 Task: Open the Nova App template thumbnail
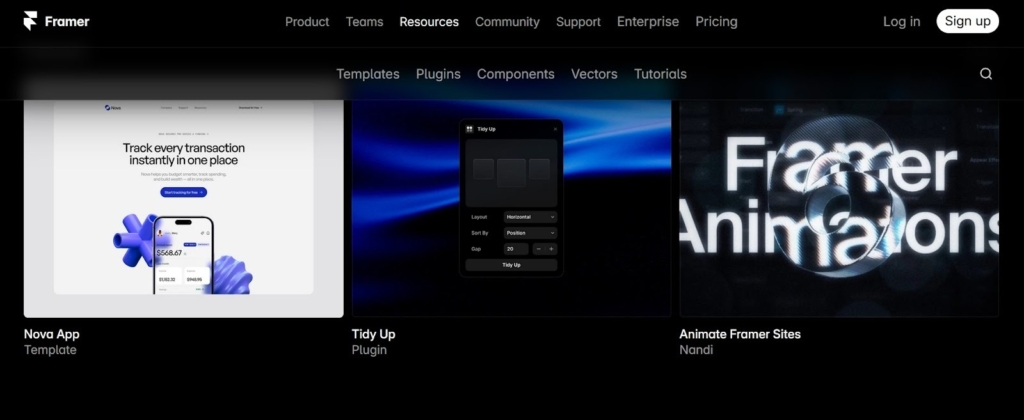pos(183,208)
